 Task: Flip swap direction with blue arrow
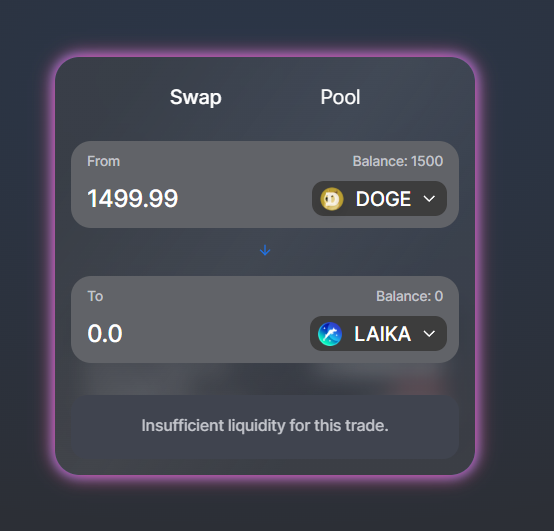[265, 250]
